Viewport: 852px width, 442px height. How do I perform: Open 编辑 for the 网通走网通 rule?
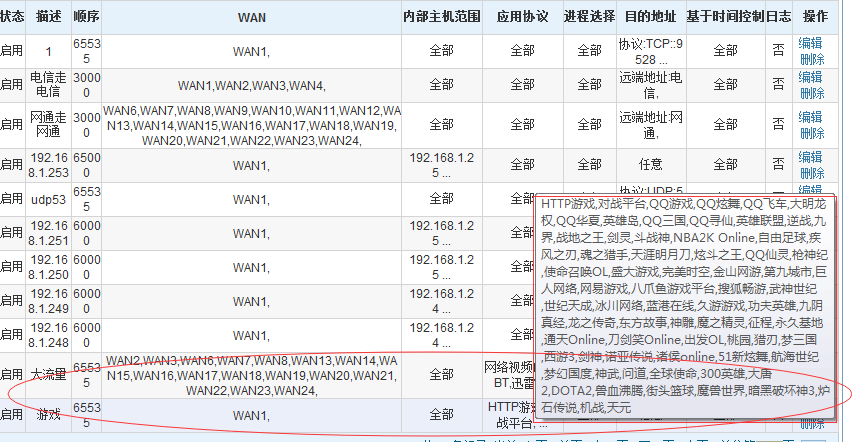coord(810,117)
